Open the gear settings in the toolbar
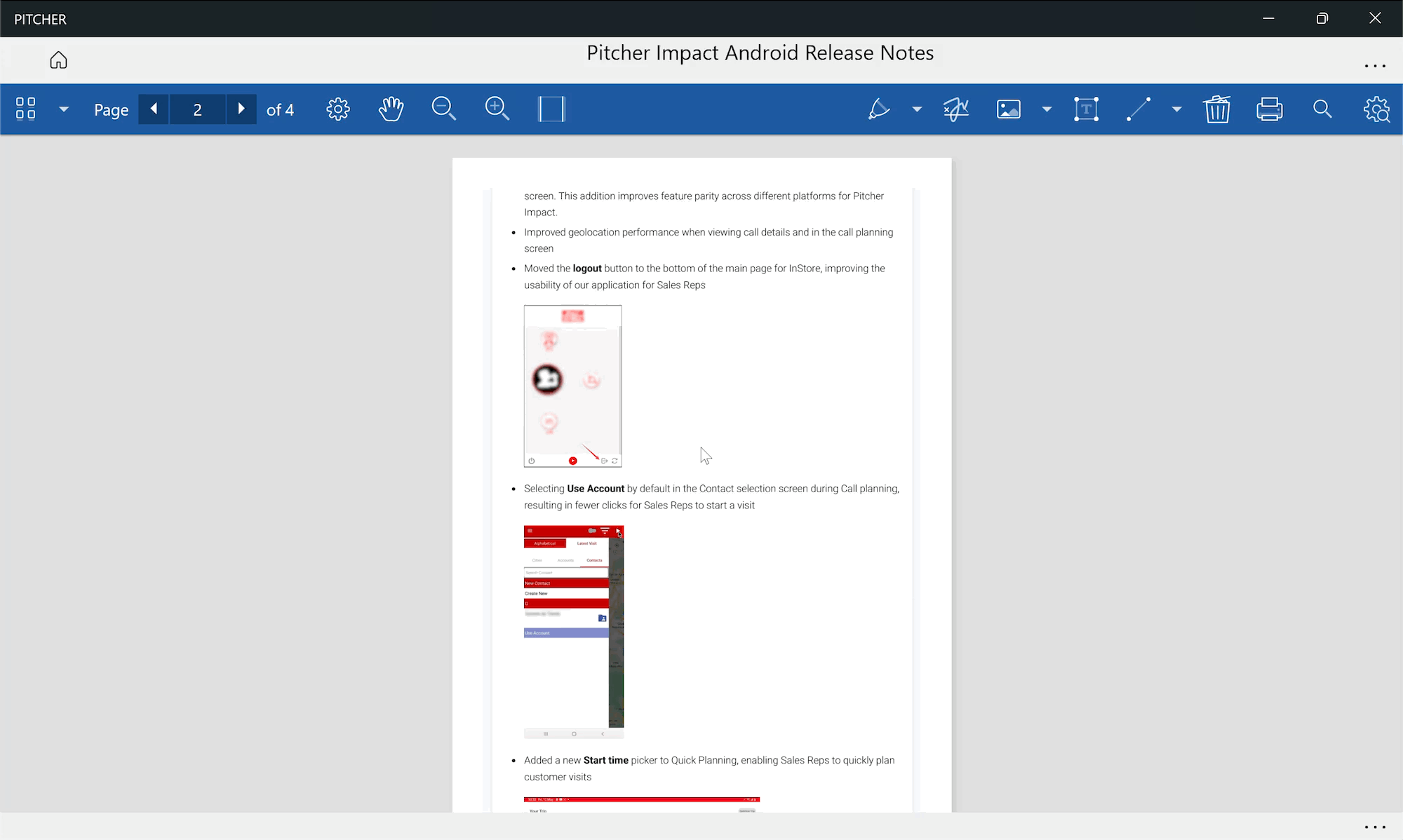 tap(337, 109)
